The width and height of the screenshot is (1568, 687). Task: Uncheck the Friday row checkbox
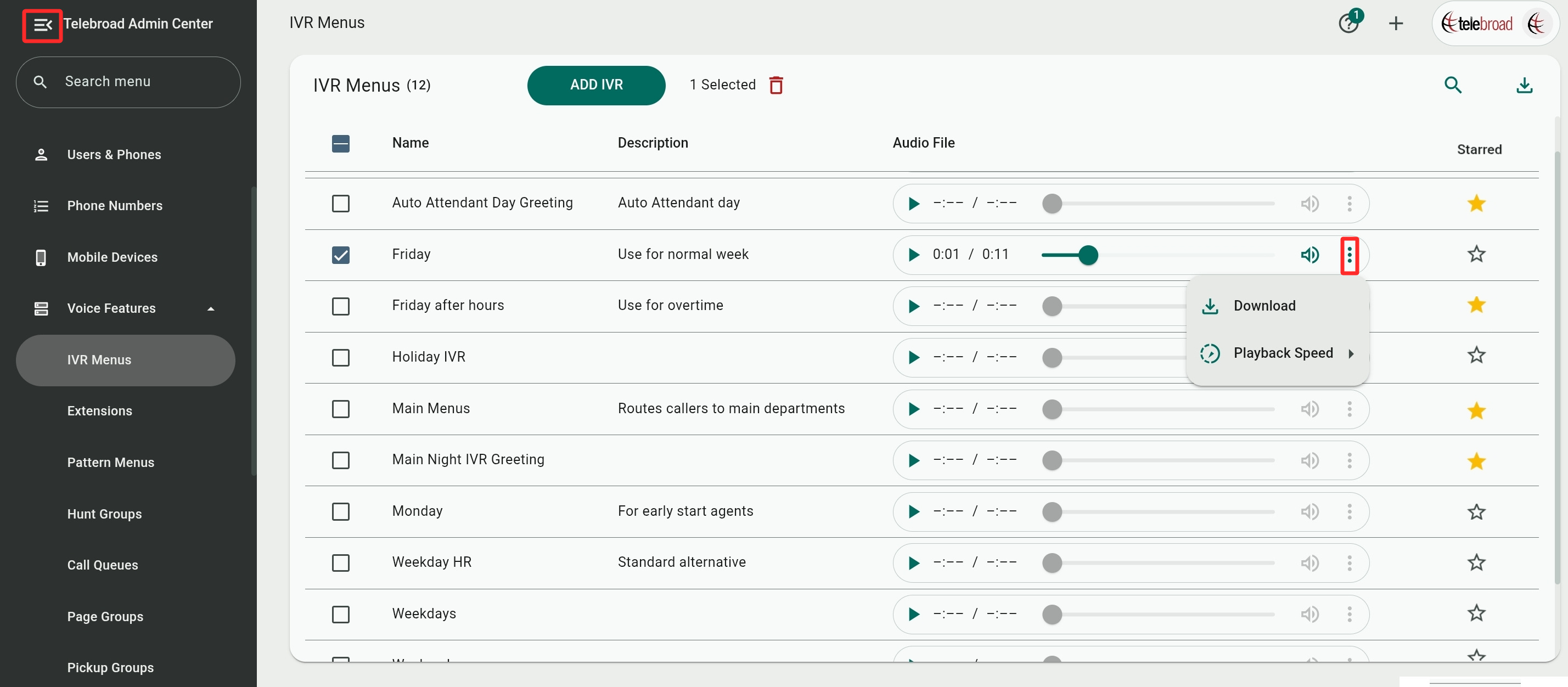[340, 255]
